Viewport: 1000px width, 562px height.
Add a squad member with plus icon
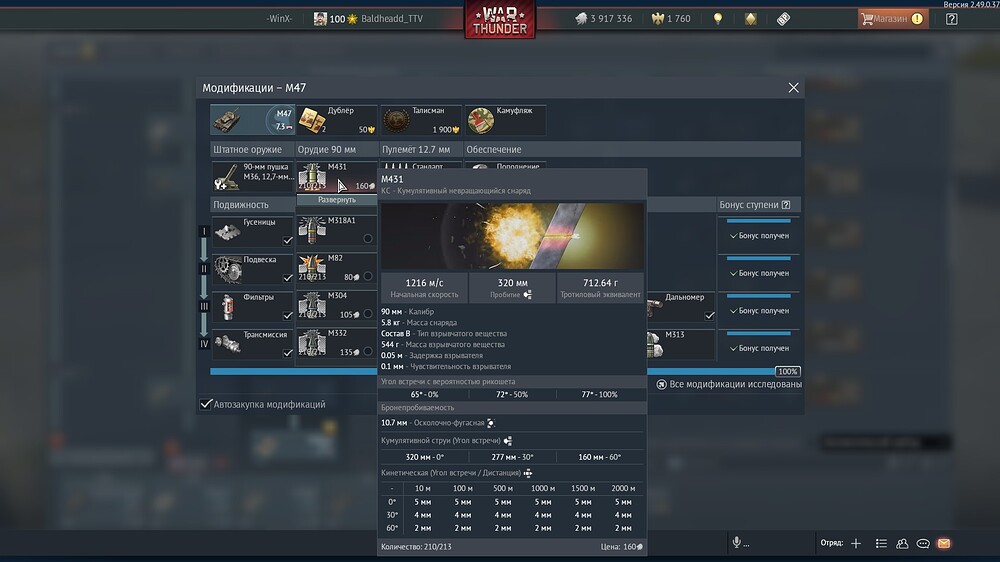(x=856, y=543)
